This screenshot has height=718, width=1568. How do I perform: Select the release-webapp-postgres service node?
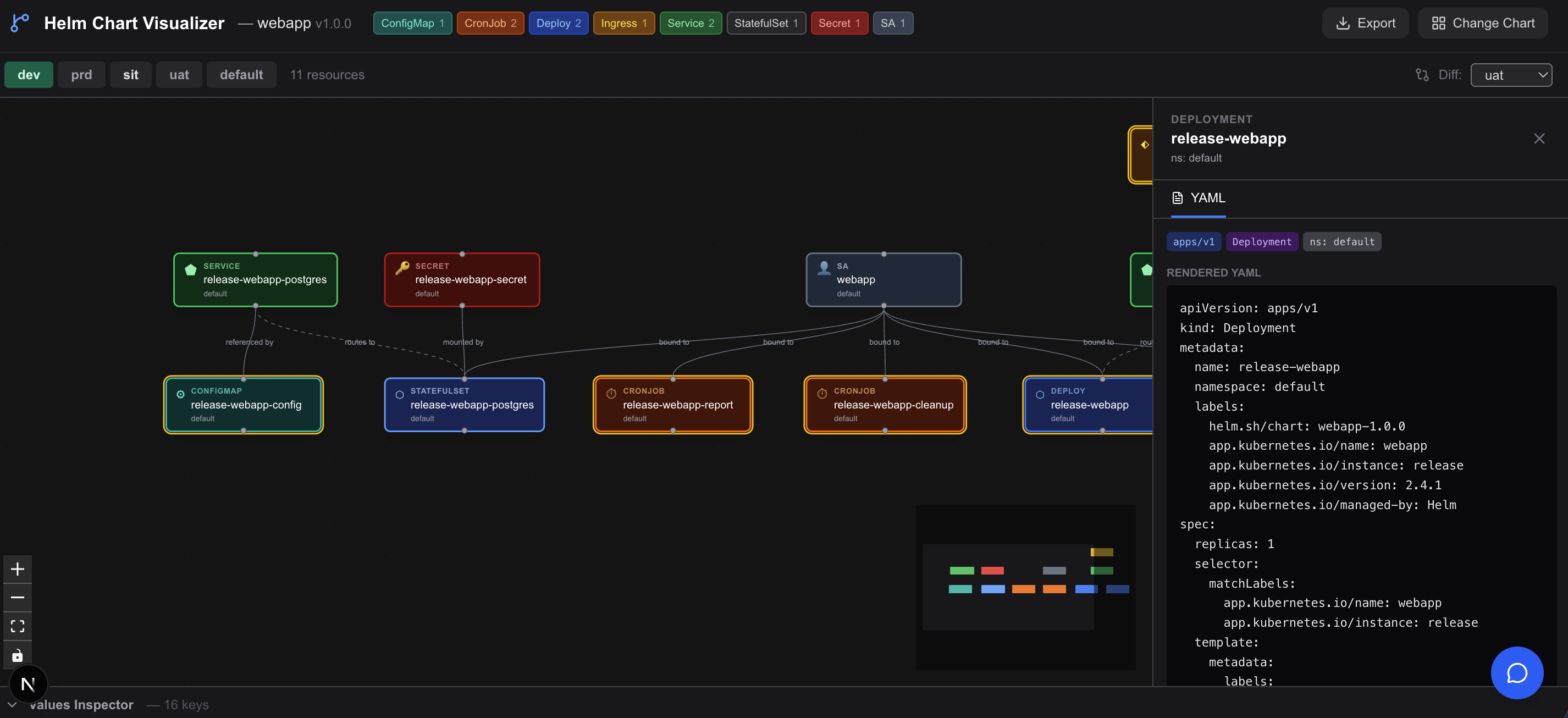pyautogui.click(x=256, y=280)
